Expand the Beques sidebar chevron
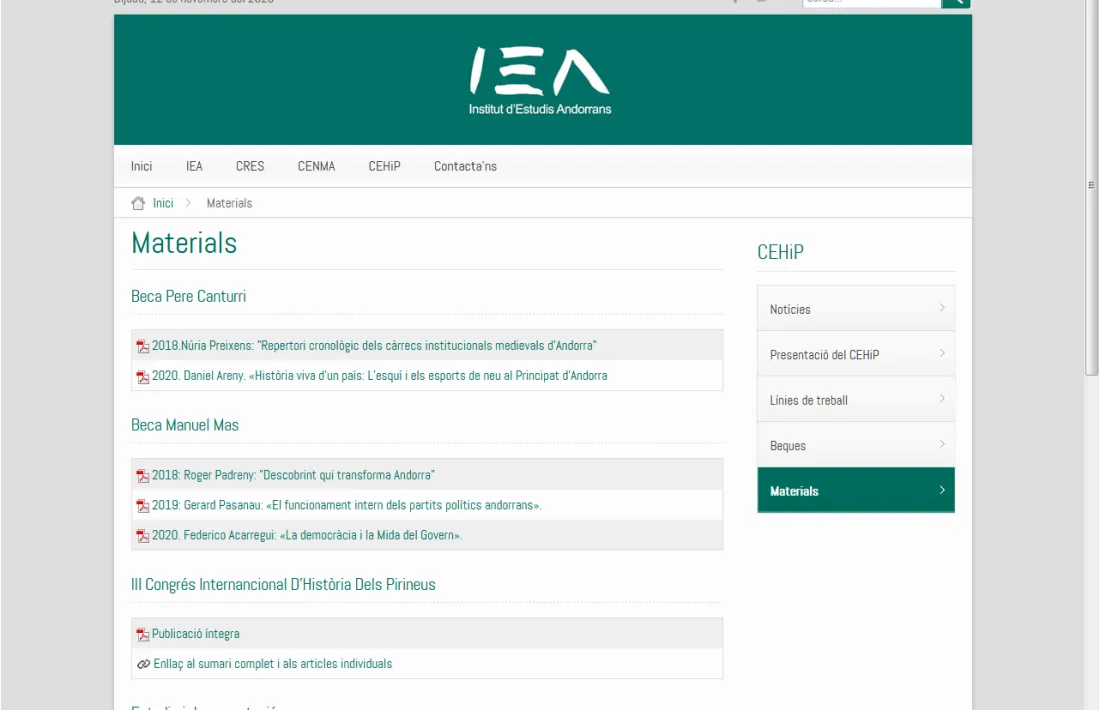 tap(940, 444)
